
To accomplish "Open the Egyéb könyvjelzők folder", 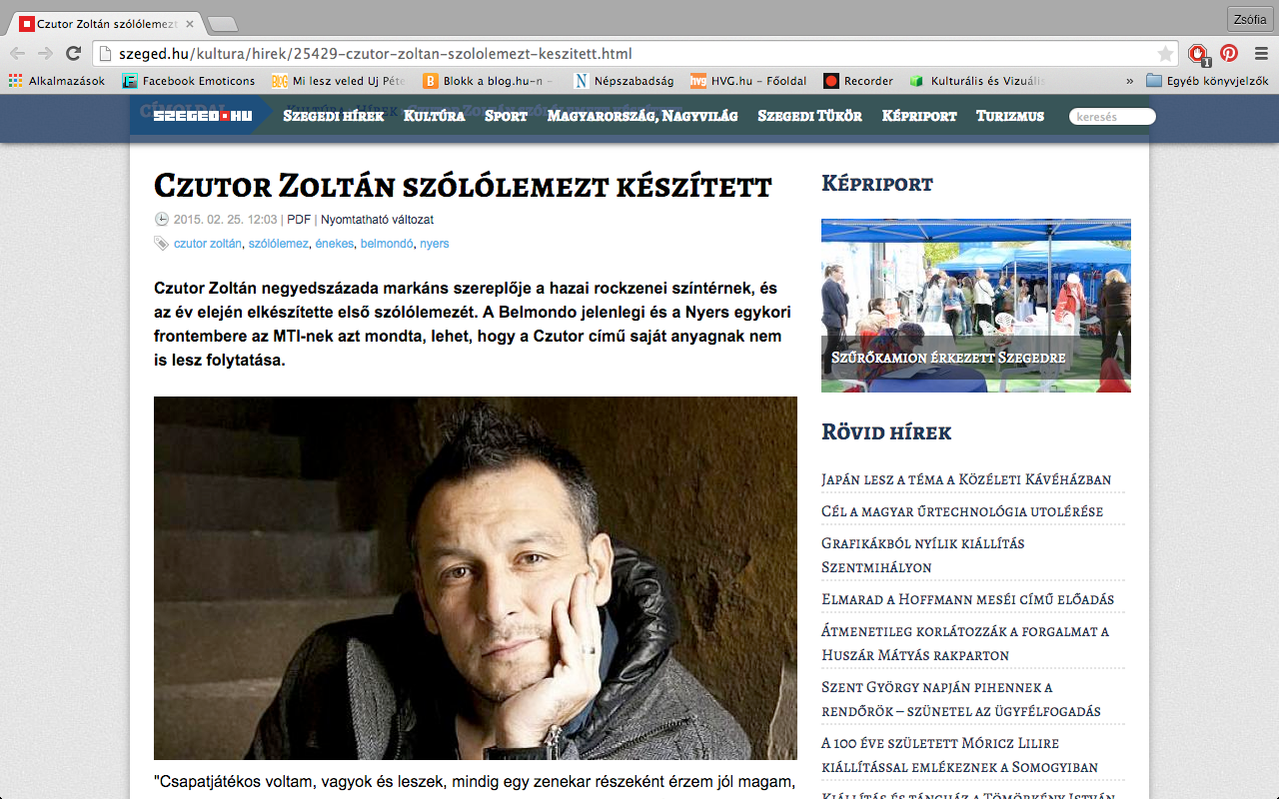I will [1207, 81].
